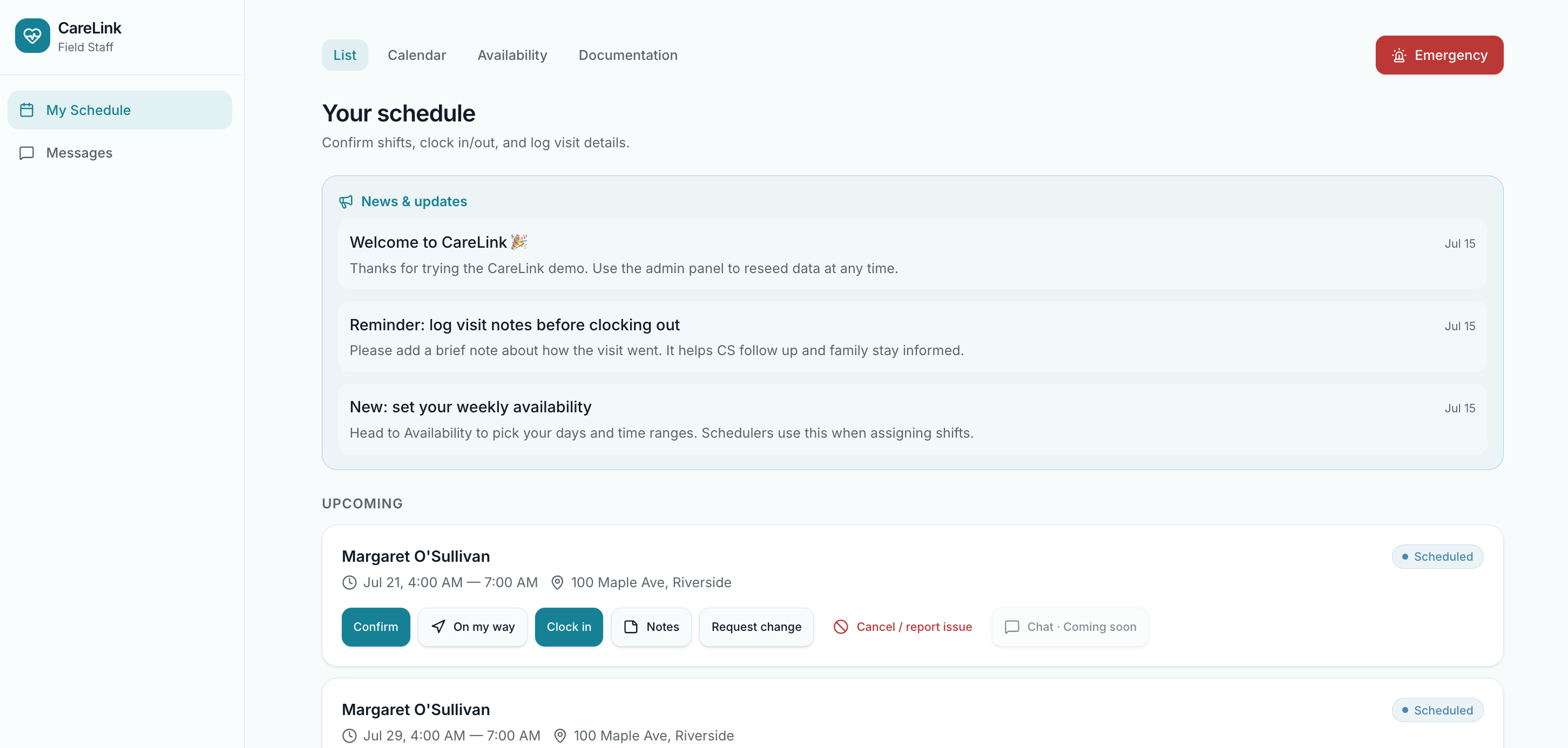Click 'Confirm shifts, clock in/out' subtitle text
This screenshot has width=1568, height=748.
coord(475,142)
